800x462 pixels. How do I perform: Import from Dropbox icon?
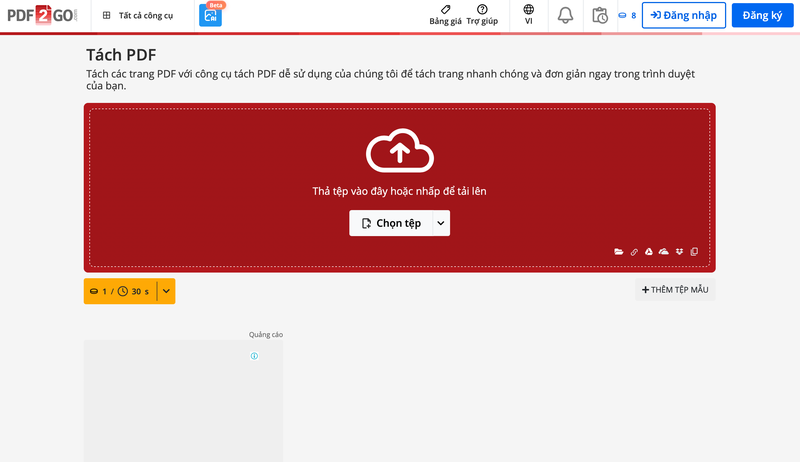679,251
